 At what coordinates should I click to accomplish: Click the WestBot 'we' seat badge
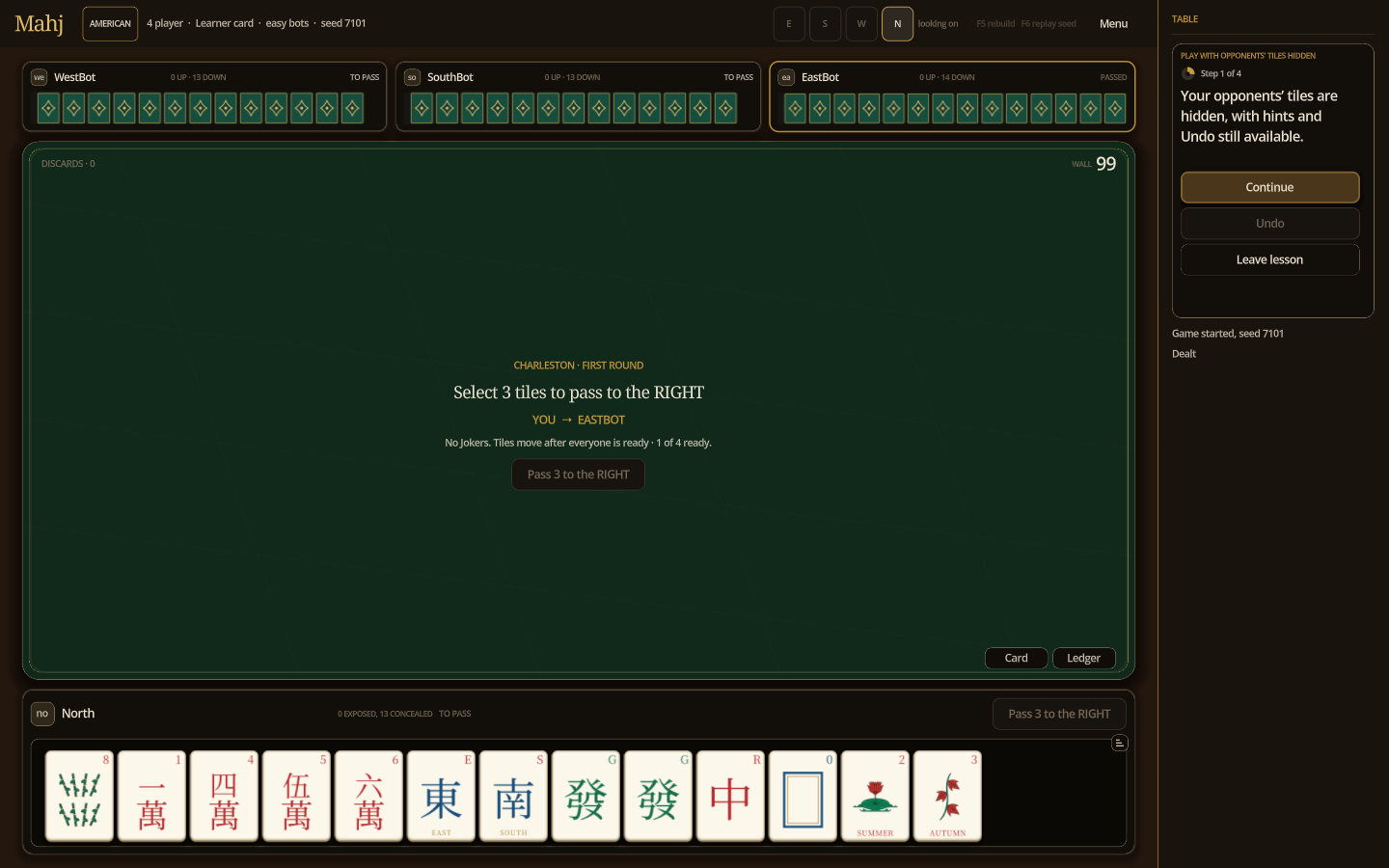(40, 77)
